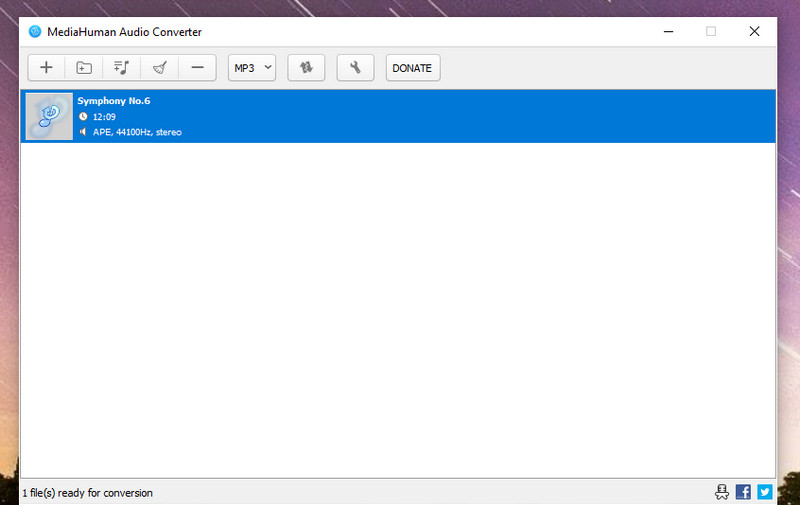Click the Add file plus icon
This screenshot has width=800, height=505.
(46, 68)
